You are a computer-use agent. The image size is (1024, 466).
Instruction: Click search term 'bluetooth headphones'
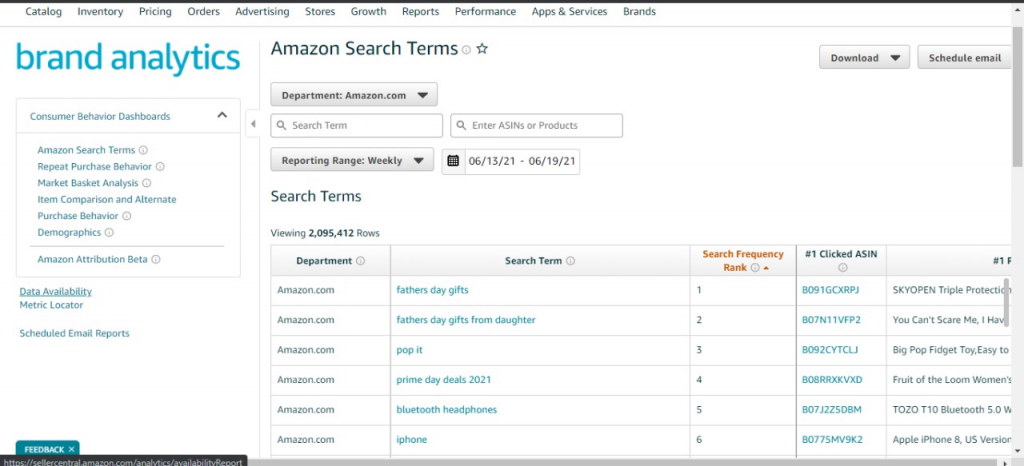(x=447, y=410)
